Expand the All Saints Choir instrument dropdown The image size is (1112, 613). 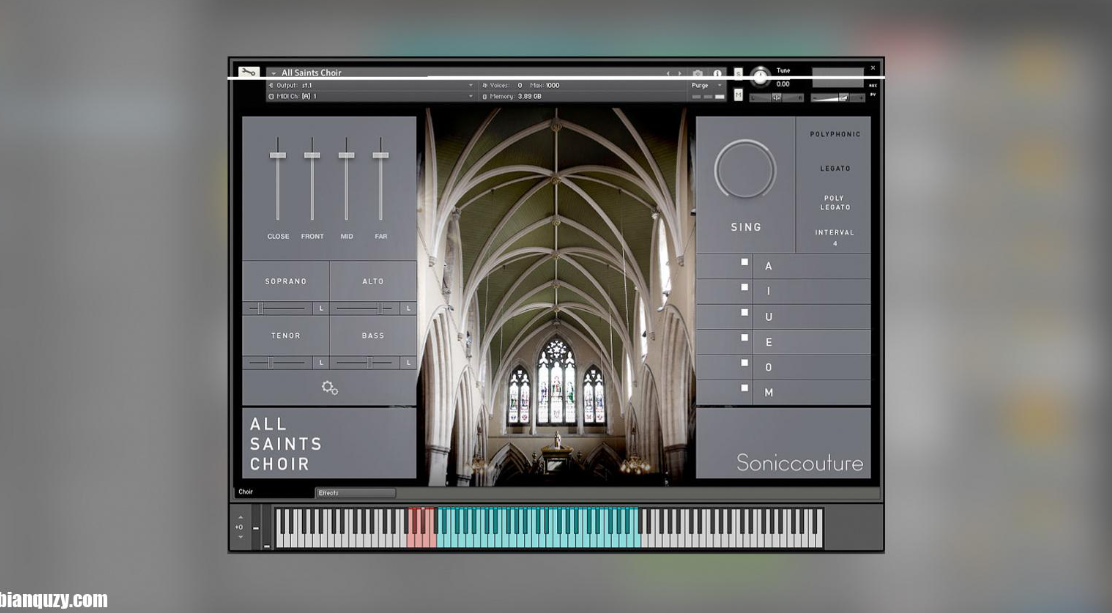click(273, 72)
